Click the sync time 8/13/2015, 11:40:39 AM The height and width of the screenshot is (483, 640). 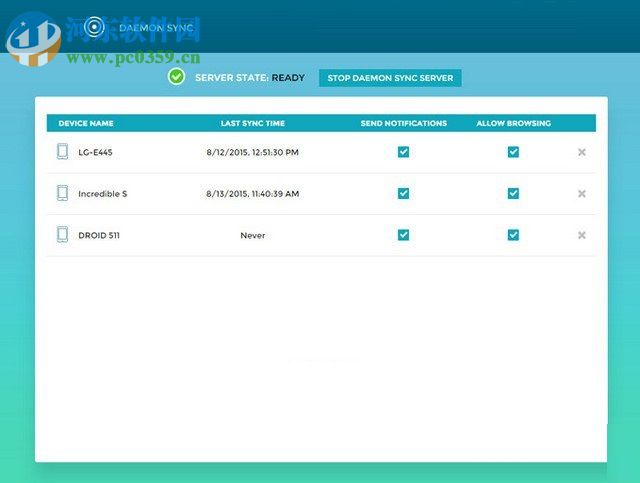pyautogui.click(x=253, y=194)
